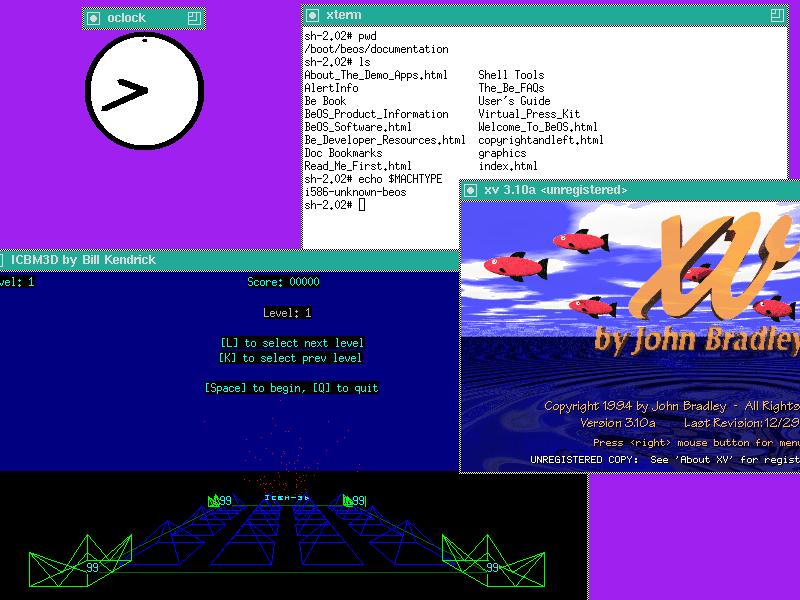
Task: Click The_Be_FAQs entry in xterm
Action: (x=511, y=88)
